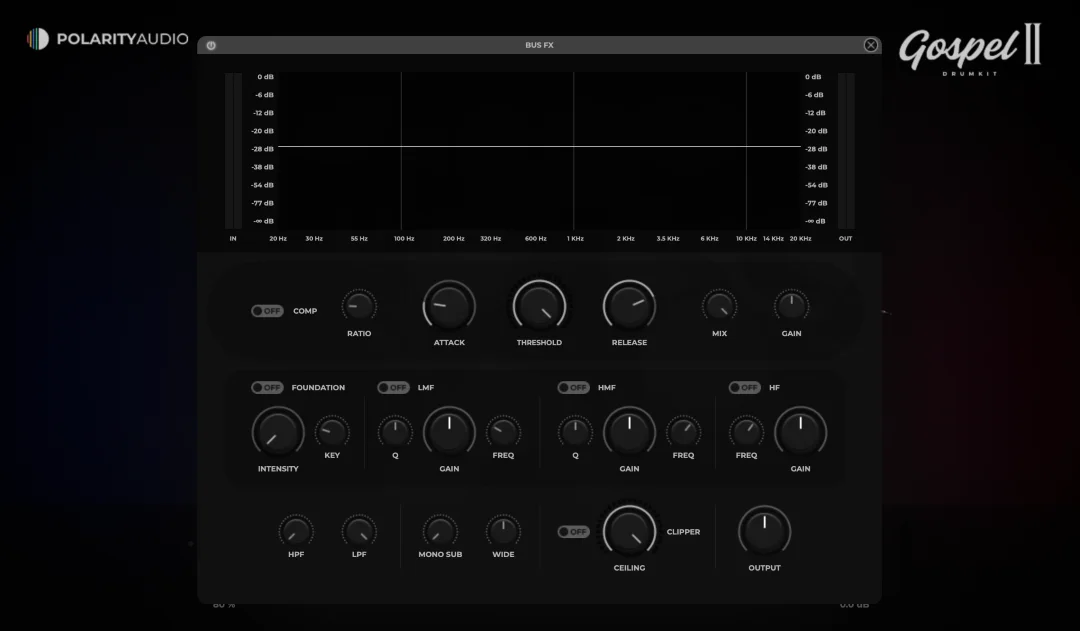Viewport: 1080px width, 631px height.
Task: Click the MONO SUB knob
Action: click(x=440, y=531)
